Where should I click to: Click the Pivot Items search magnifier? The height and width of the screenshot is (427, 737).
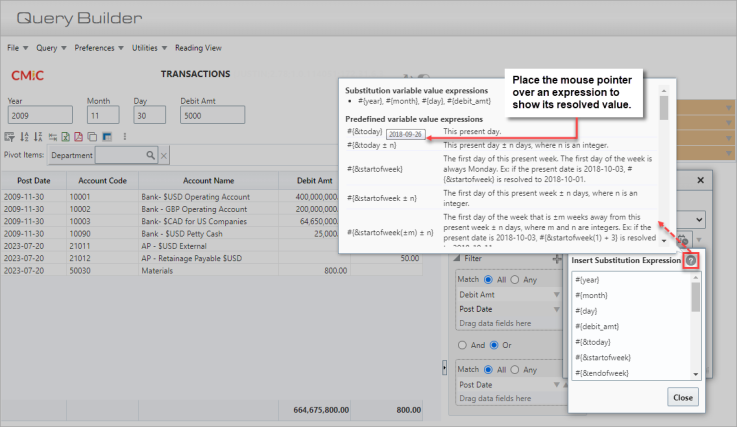coord(150,155)
